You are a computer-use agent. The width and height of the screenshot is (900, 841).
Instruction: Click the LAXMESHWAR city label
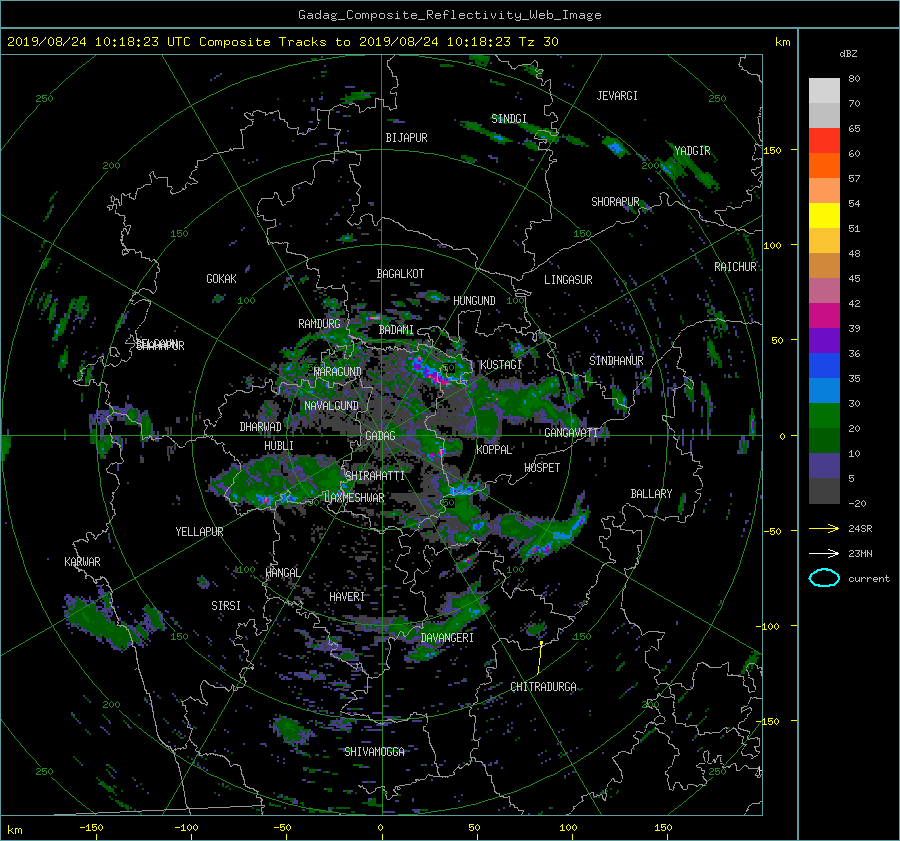point(354,498)
